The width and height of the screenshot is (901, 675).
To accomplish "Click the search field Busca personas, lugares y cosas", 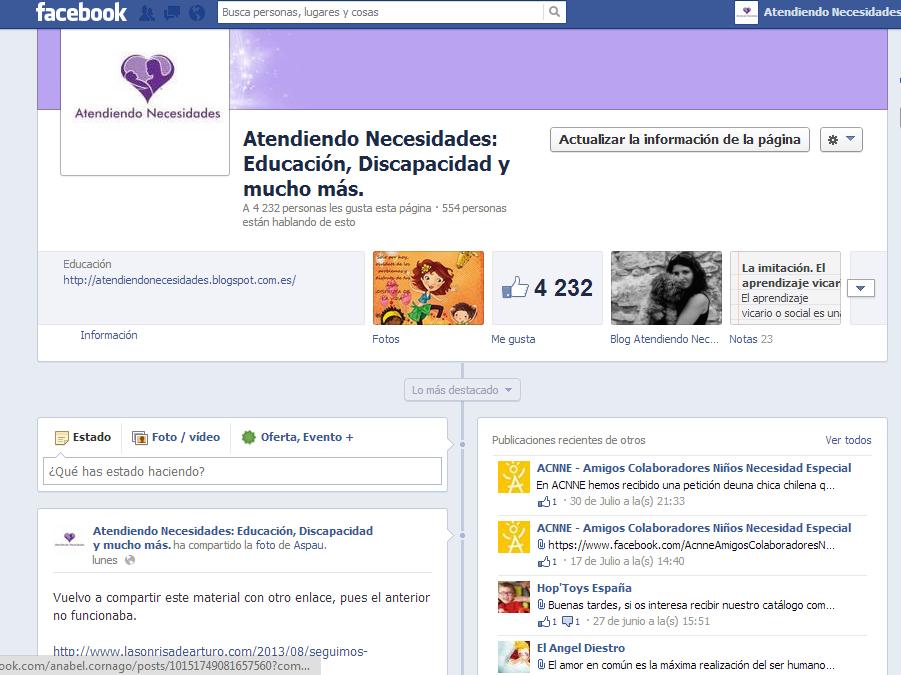I will [x=380, y=12].
